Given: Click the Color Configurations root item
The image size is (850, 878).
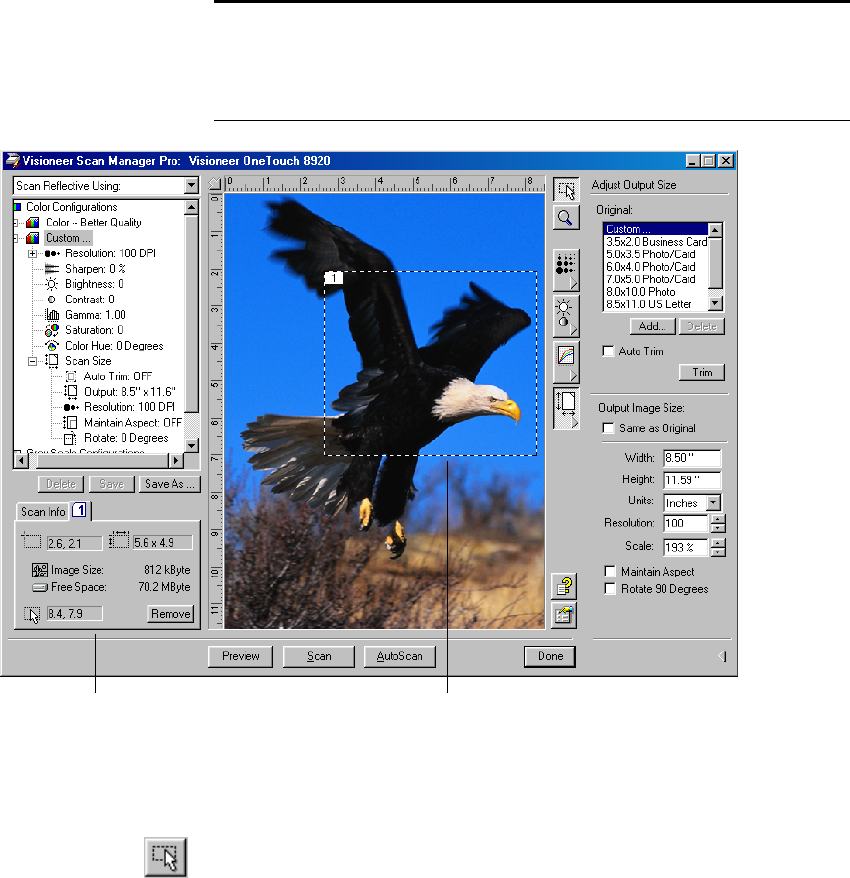Looking at the screenshot, I should coord(72,207).
